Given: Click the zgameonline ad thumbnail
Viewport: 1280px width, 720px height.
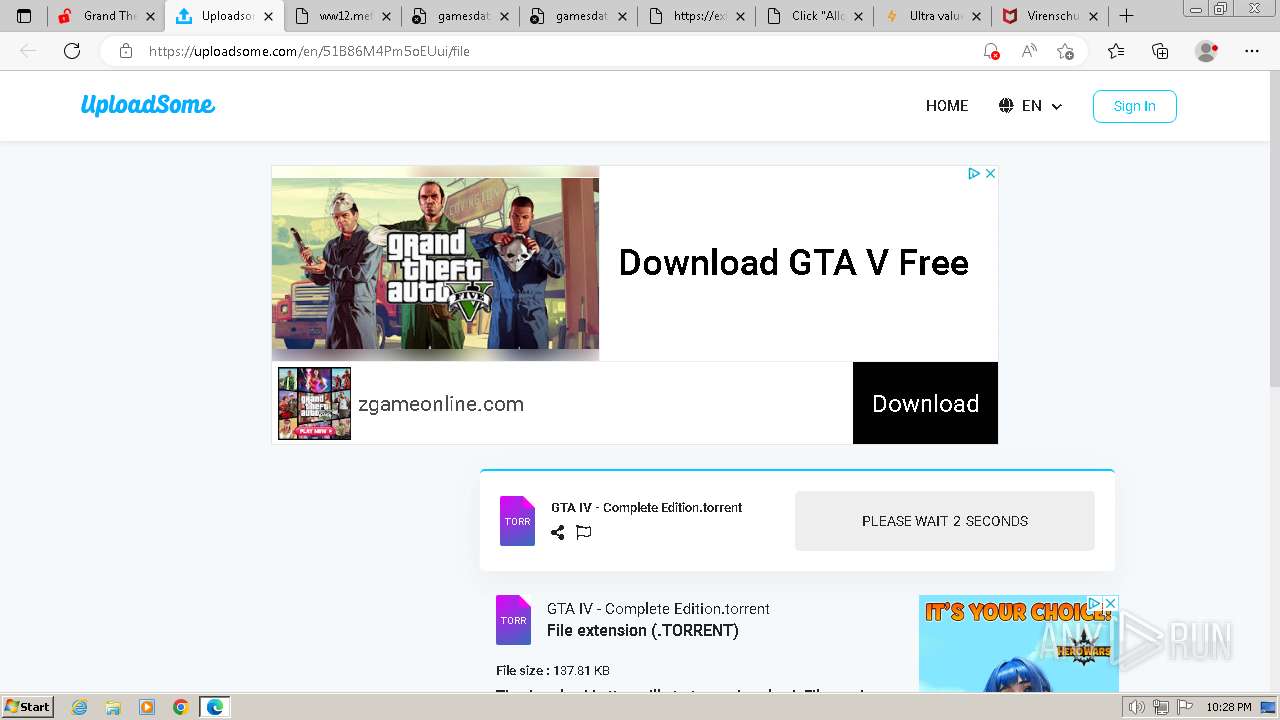Looking at the screenshot, I should click(x=314, y=403).
